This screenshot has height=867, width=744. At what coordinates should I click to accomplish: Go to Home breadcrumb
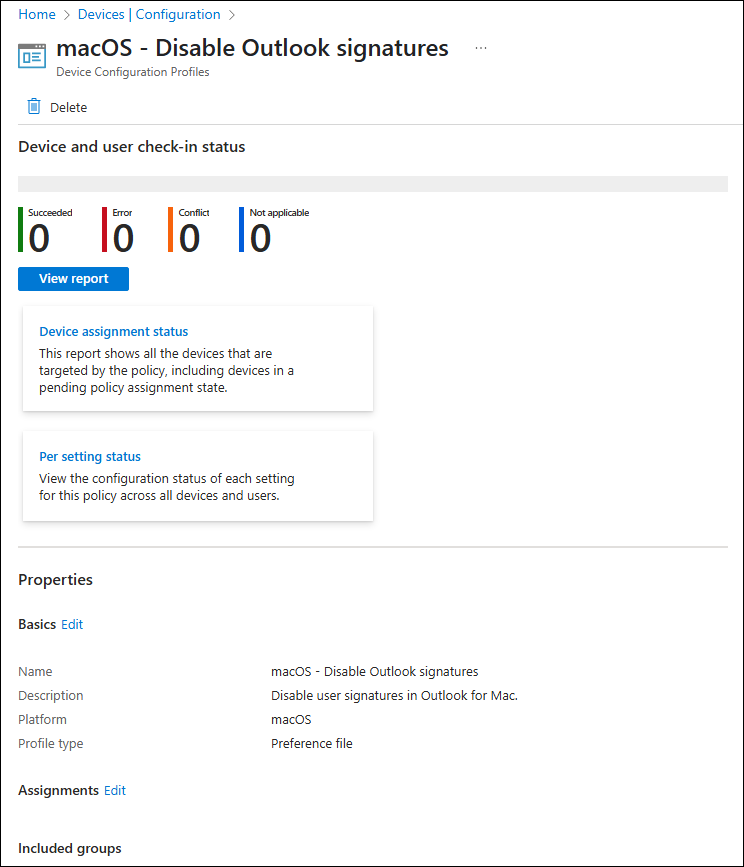tap(37, 14)
